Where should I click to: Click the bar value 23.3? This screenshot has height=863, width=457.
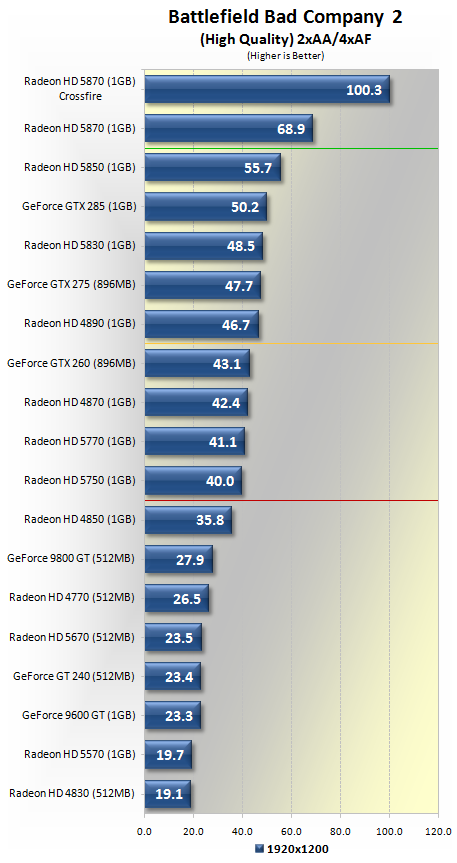tap(178, 716)
